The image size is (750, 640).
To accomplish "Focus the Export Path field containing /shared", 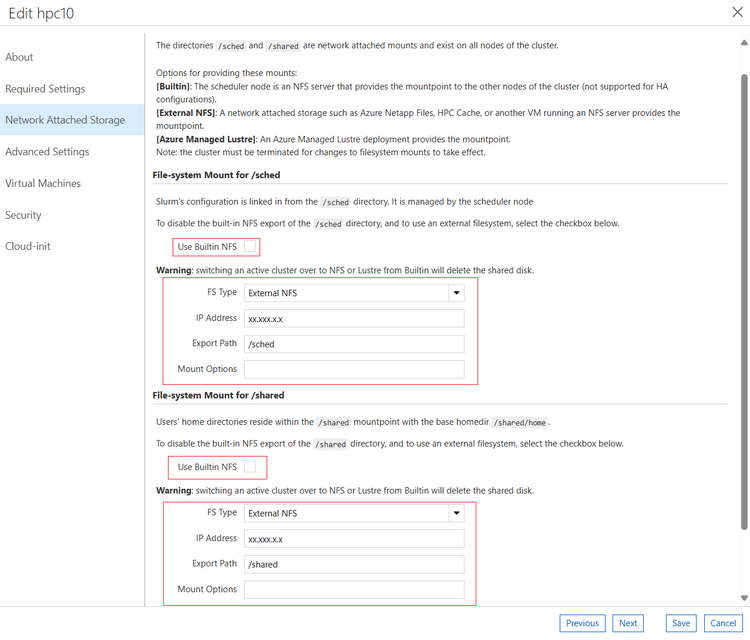I will pyautogui.click(x=354, y=564).
